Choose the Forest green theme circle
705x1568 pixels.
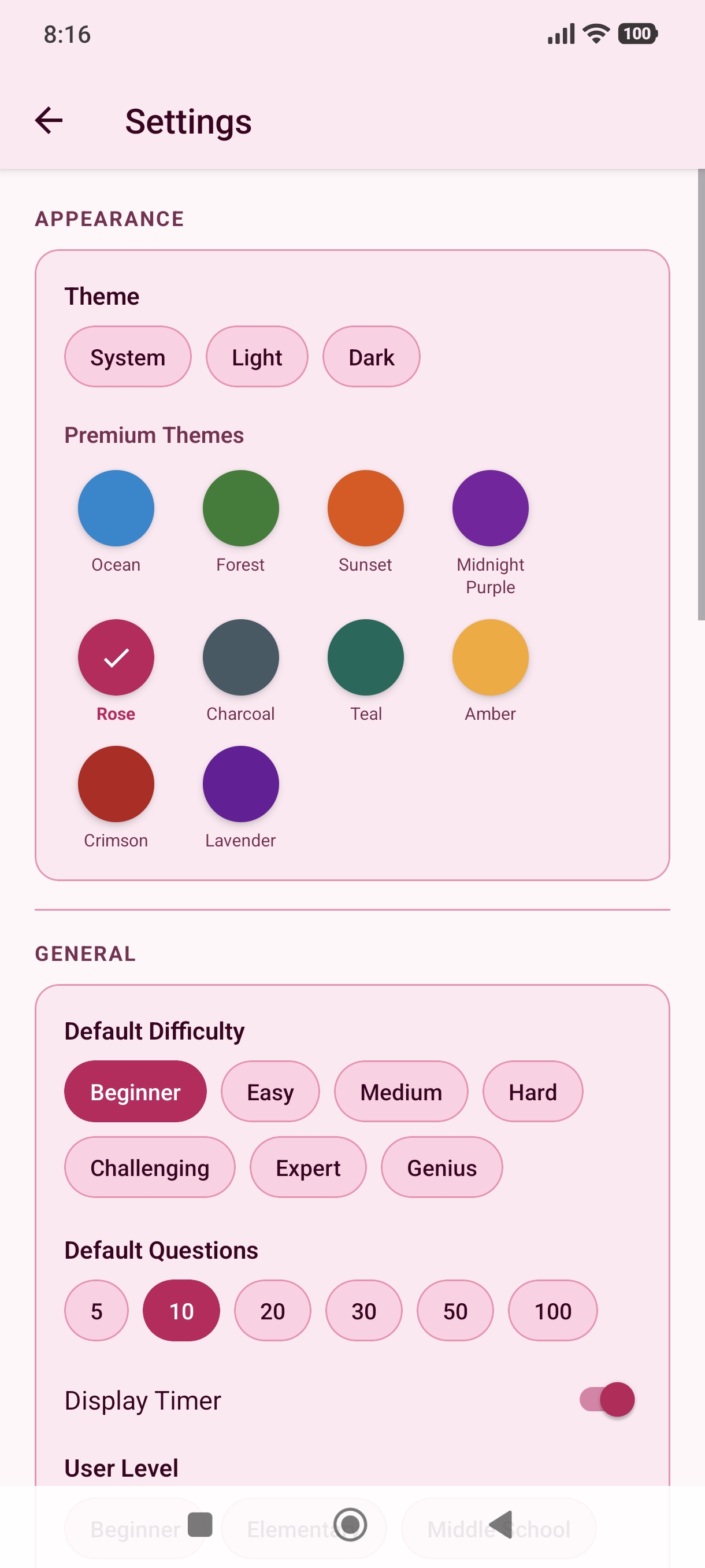point(241,508)
